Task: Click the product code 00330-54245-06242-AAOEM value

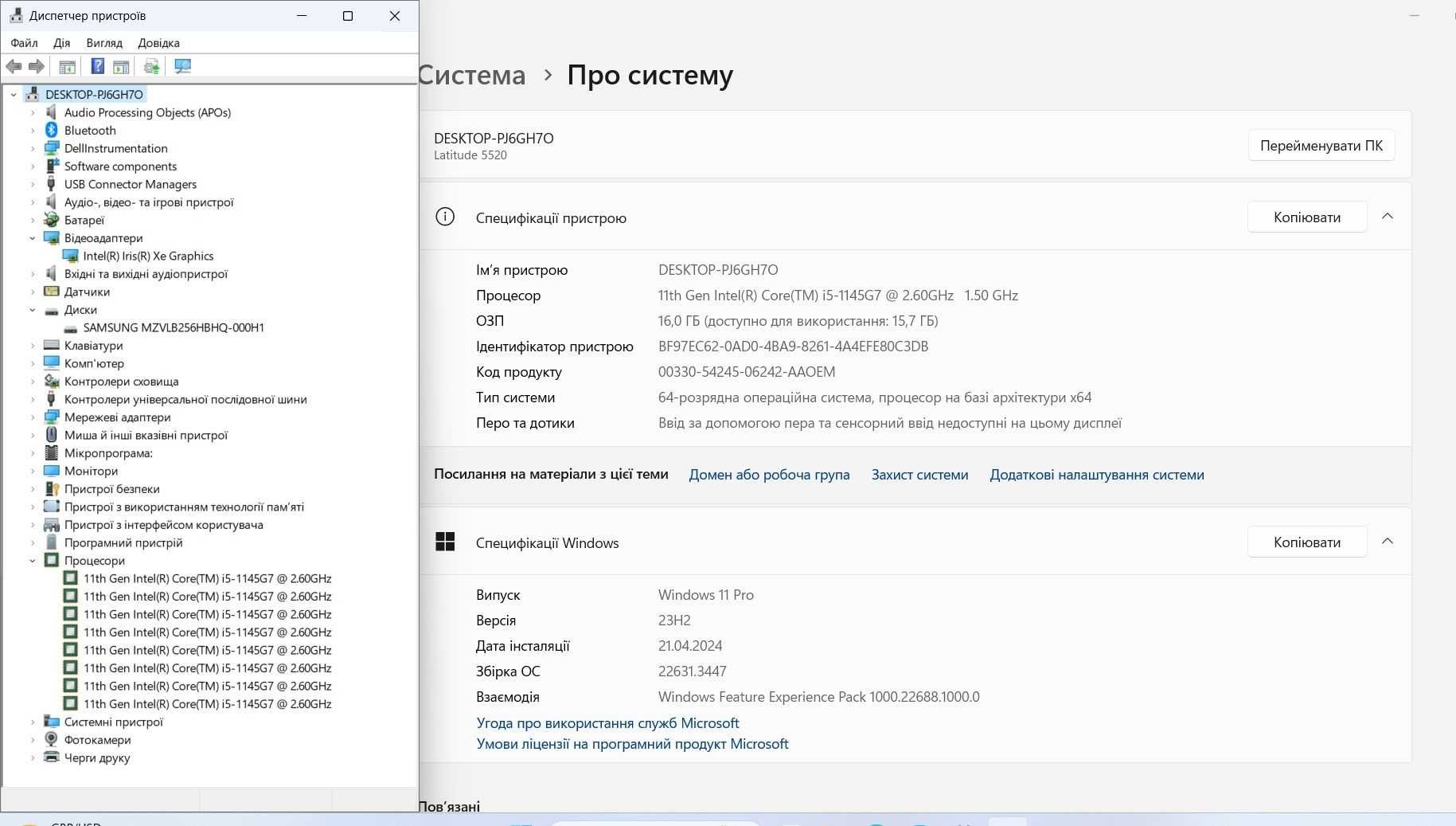Action: click(747, 372)
